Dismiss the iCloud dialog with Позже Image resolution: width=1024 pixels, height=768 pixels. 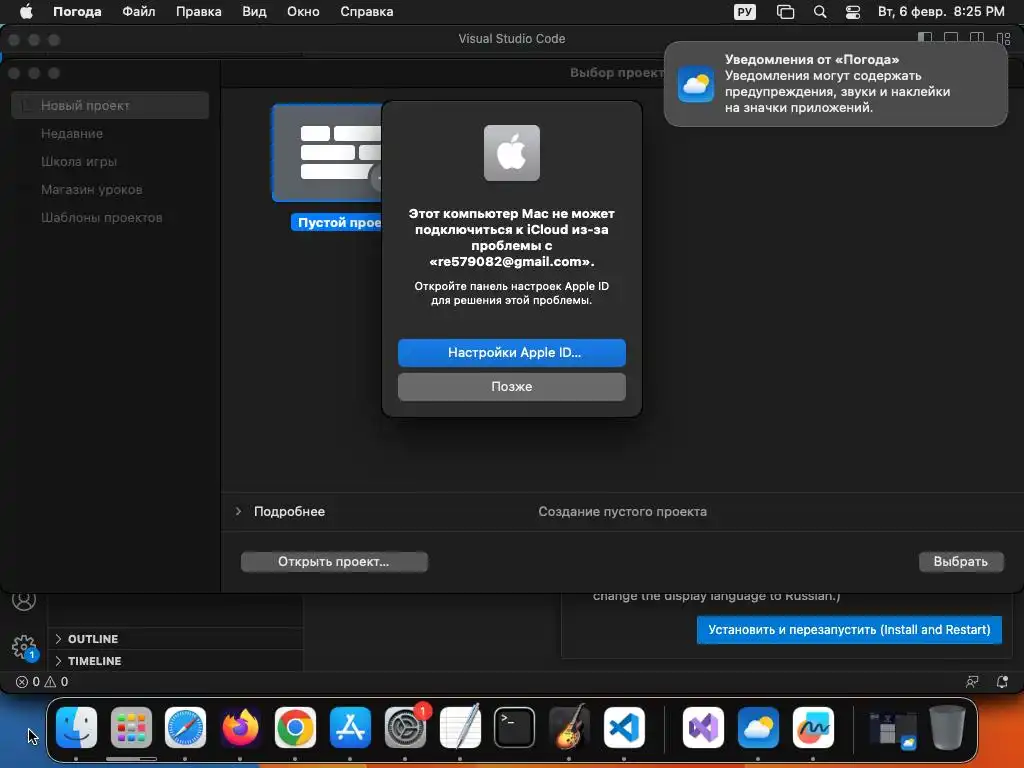[512, 387]
